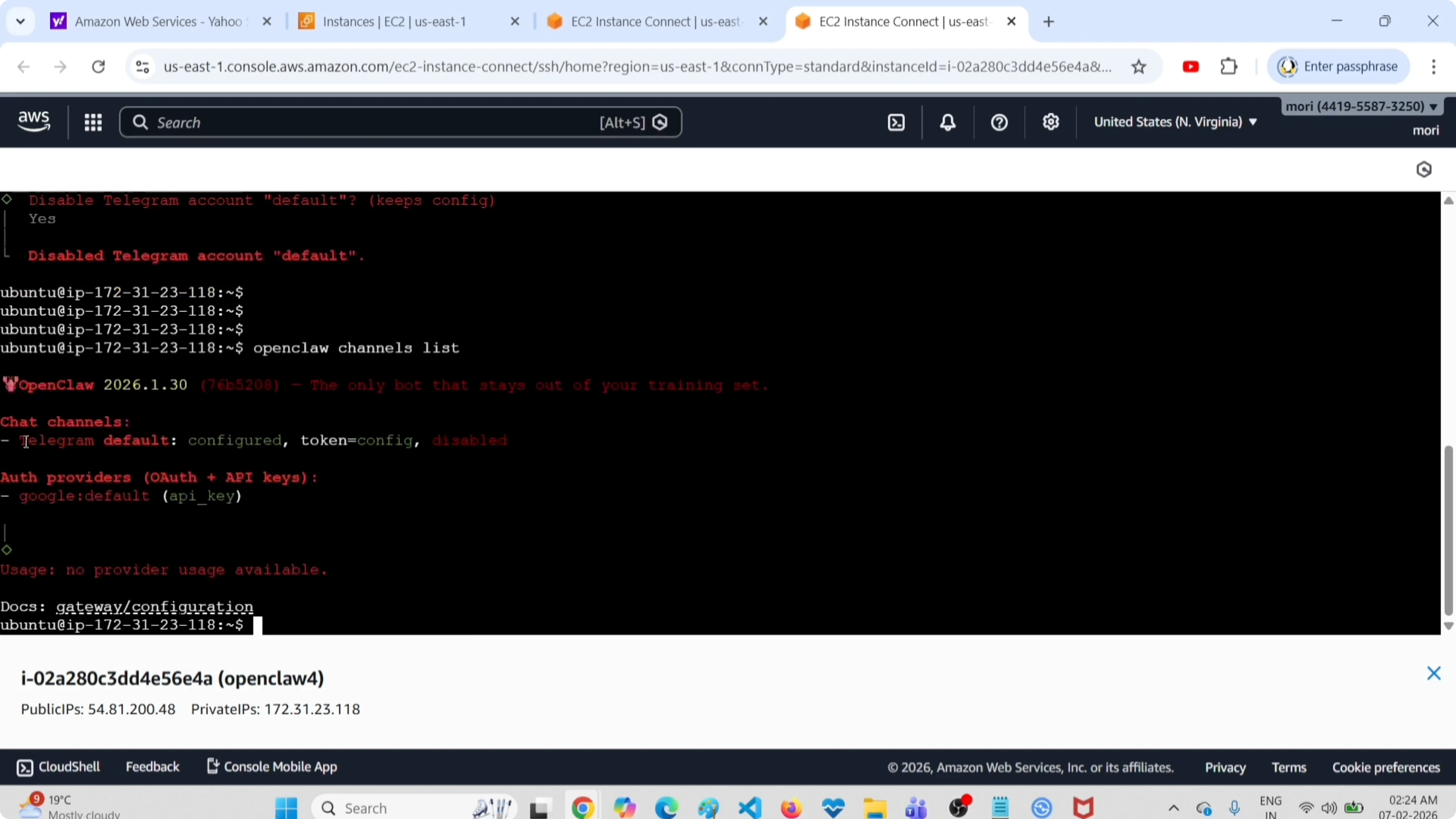Bookmark this page with star icon

[1138, 67]
